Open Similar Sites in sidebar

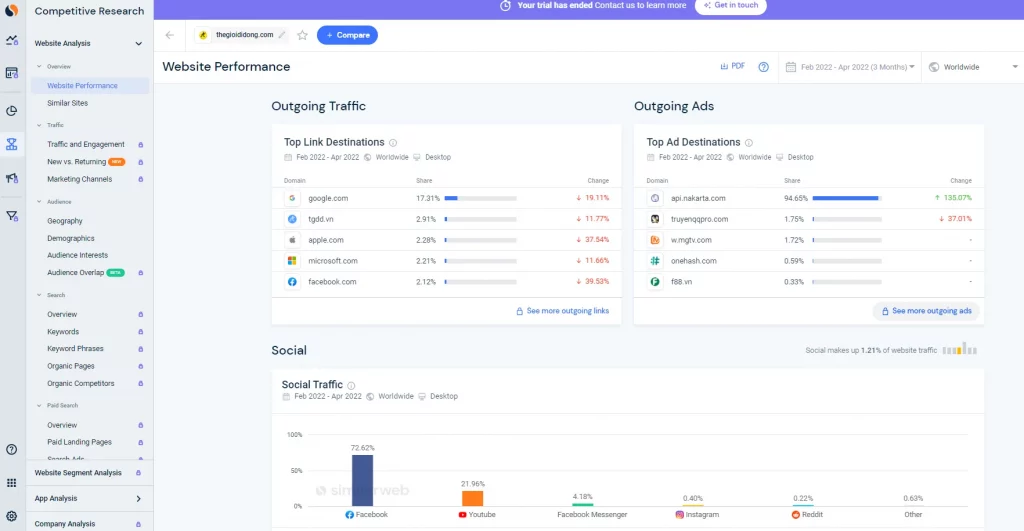pos(67,103)
